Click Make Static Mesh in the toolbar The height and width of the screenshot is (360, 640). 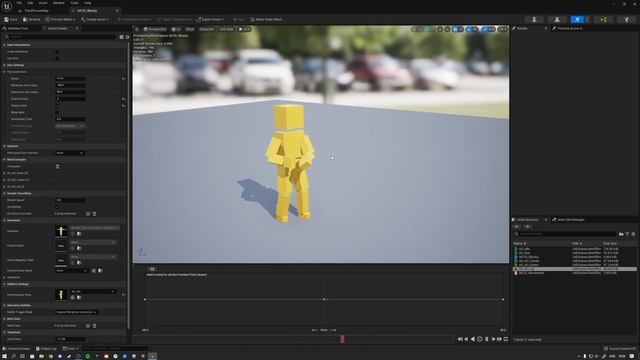click(266, 19)
